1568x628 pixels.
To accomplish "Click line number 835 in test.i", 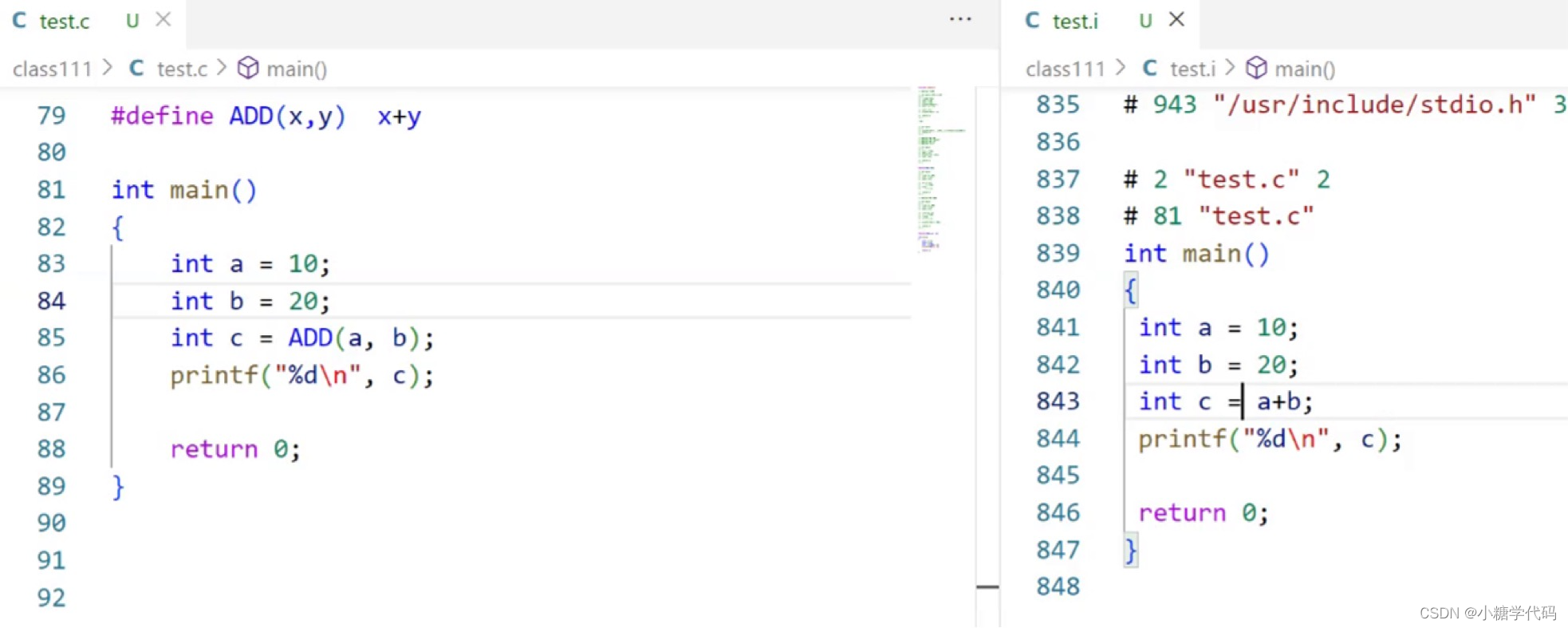I will [1058, 105].
